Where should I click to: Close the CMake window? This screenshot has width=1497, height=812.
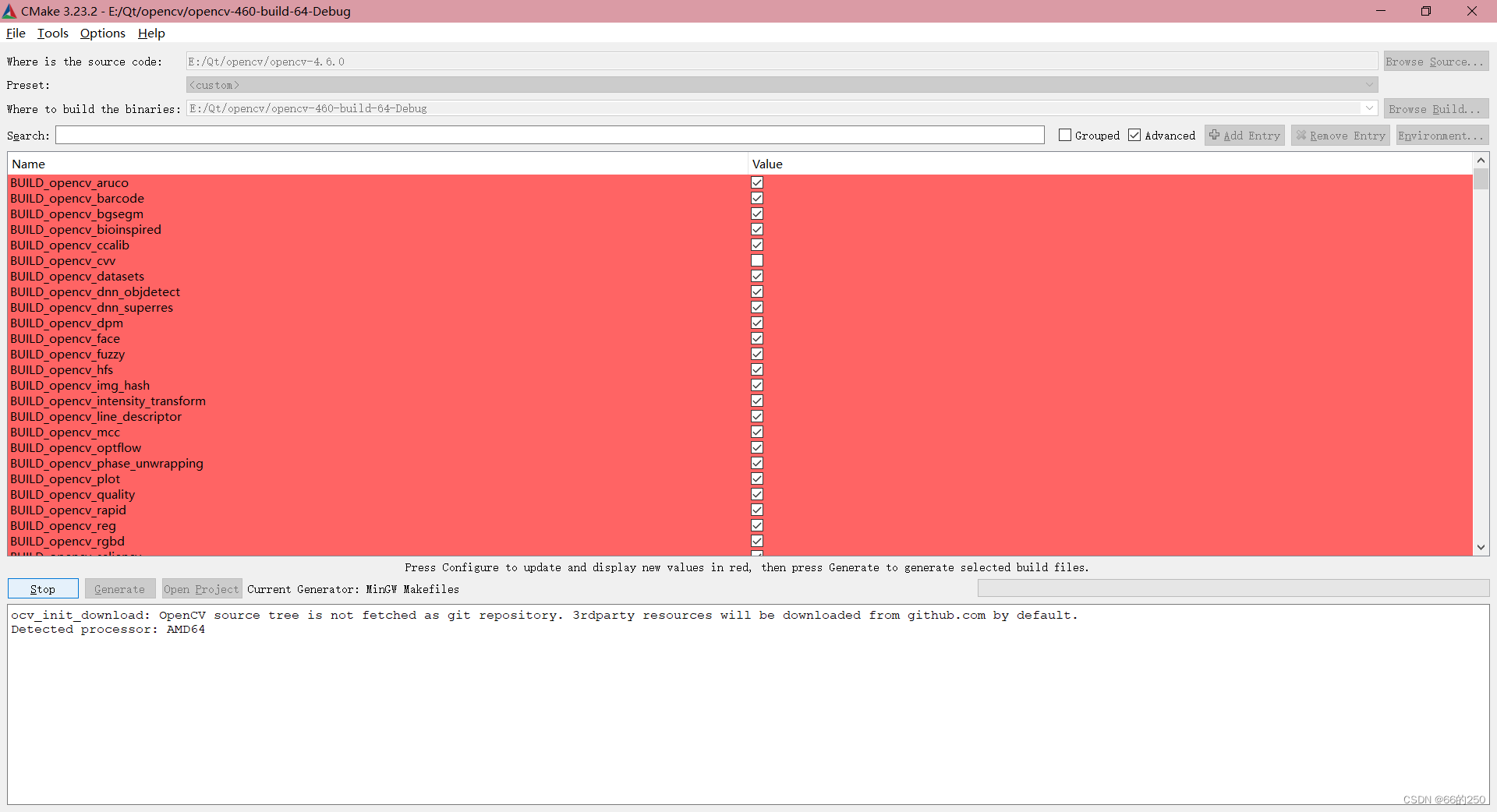(x=1472, y=11)
